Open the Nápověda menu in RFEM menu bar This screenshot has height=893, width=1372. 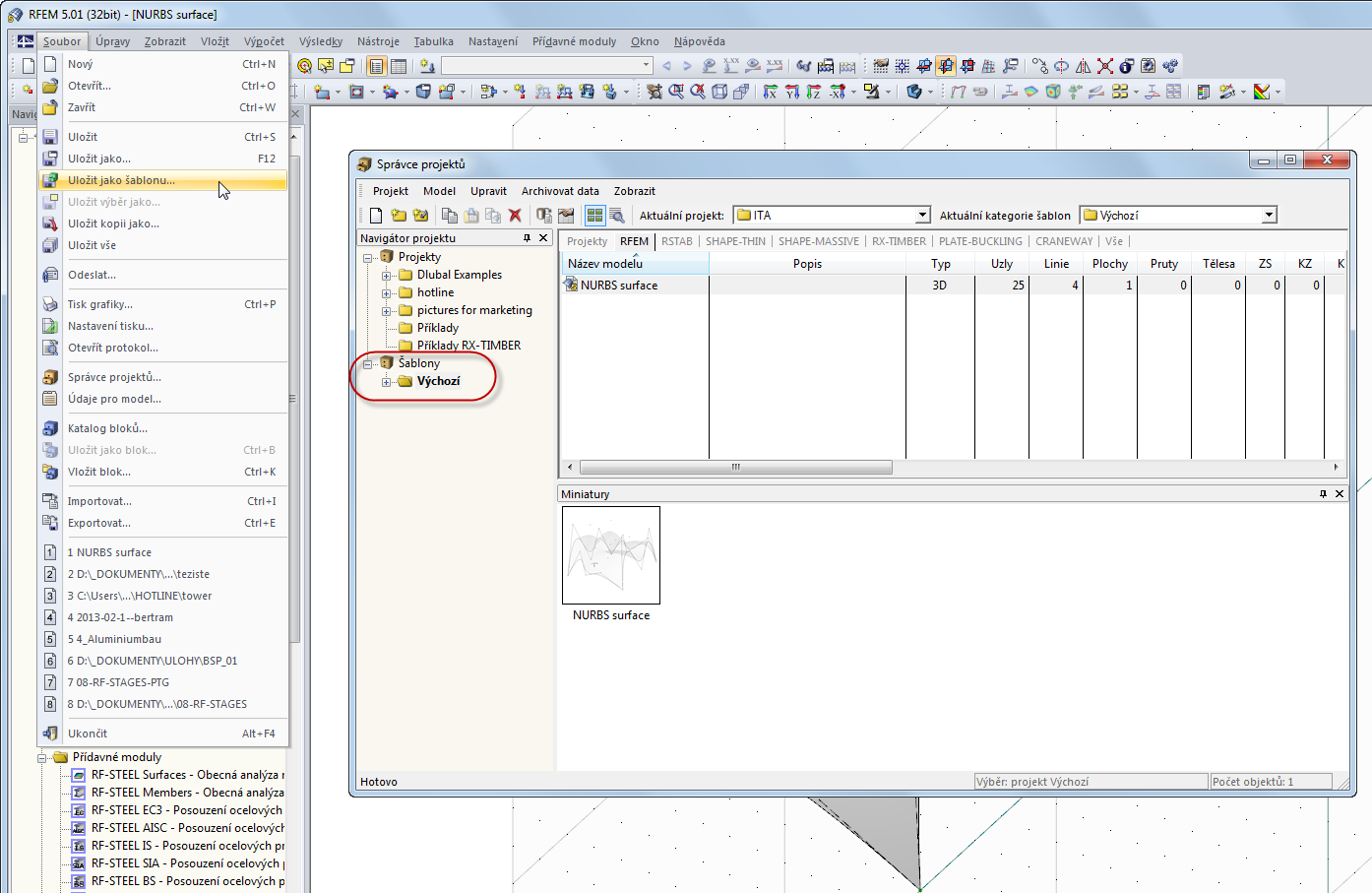point(699,41)
